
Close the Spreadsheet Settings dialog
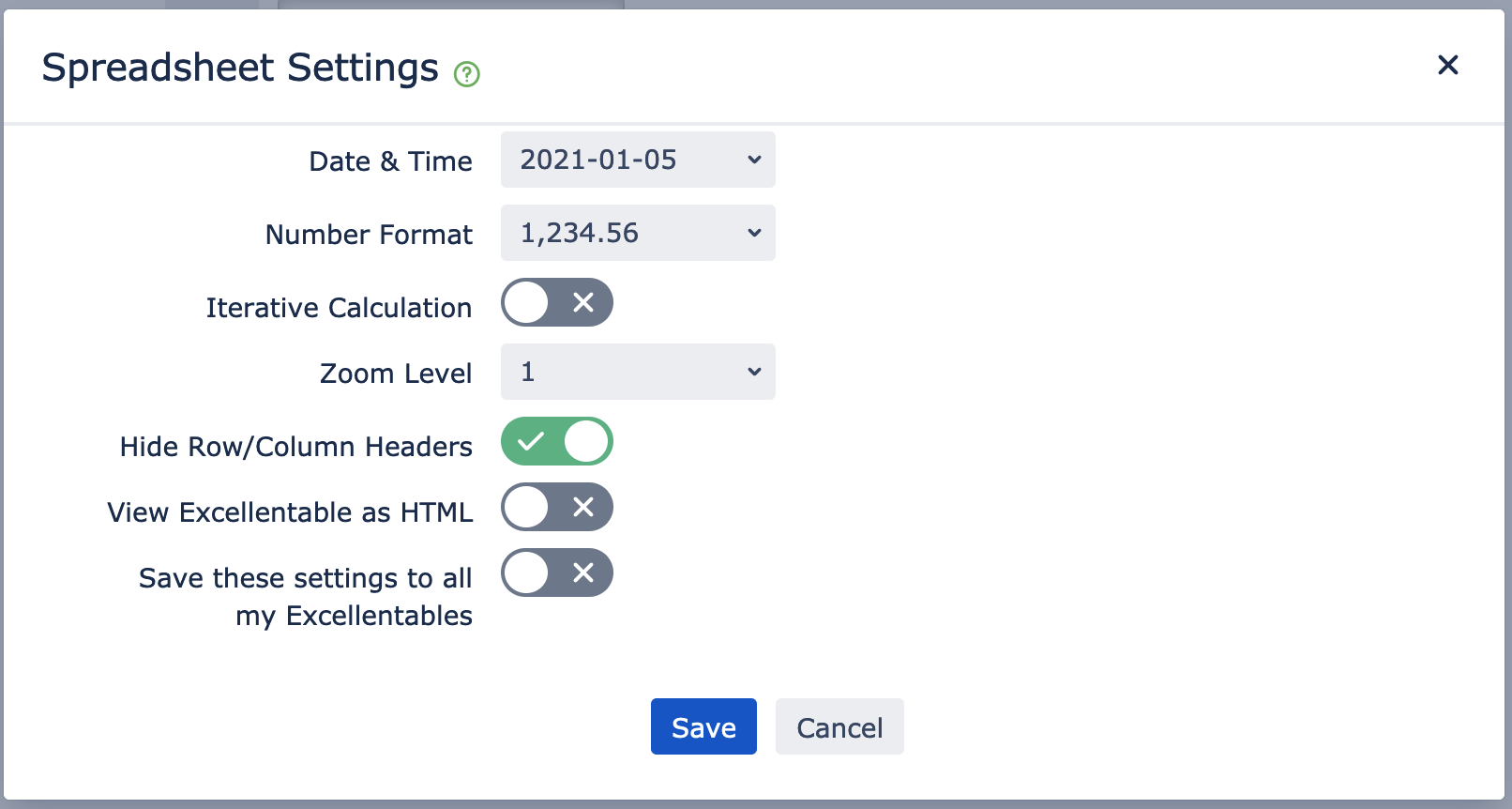pyautogui.click(x=1448, y=65)
